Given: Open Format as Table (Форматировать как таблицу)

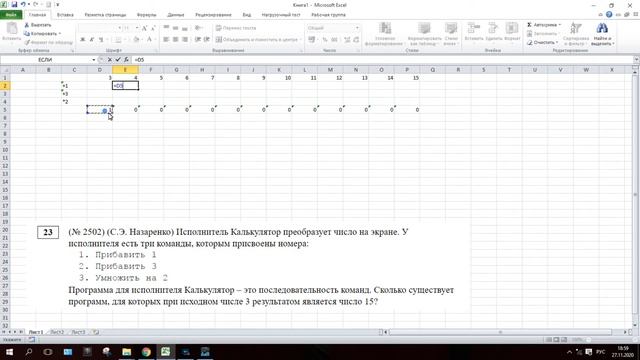Looking at the screenshot, I should click(424, 33).
